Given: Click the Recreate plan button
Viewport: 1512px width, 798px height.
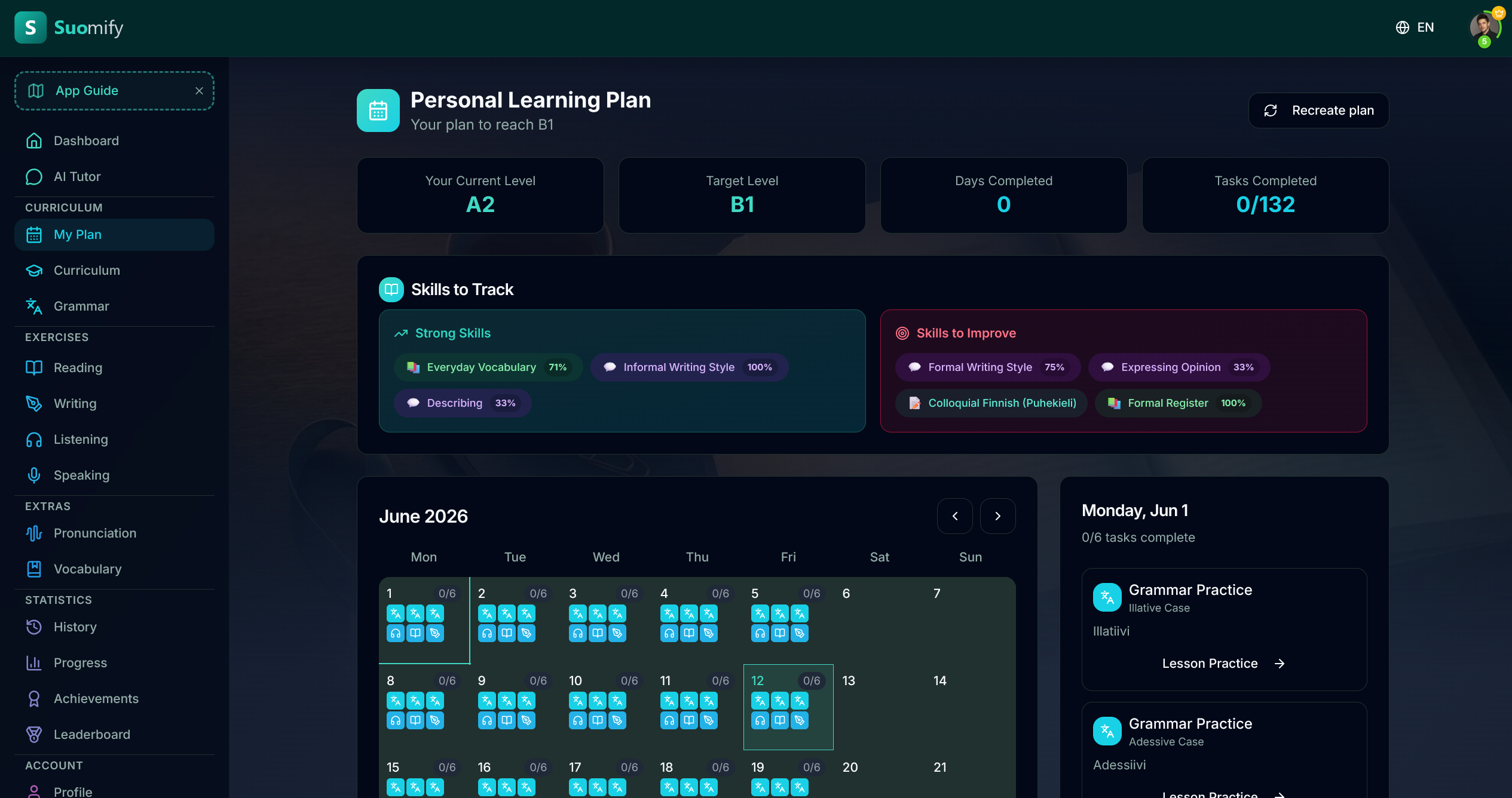Looking at the screenshot, I should 1318,111.
